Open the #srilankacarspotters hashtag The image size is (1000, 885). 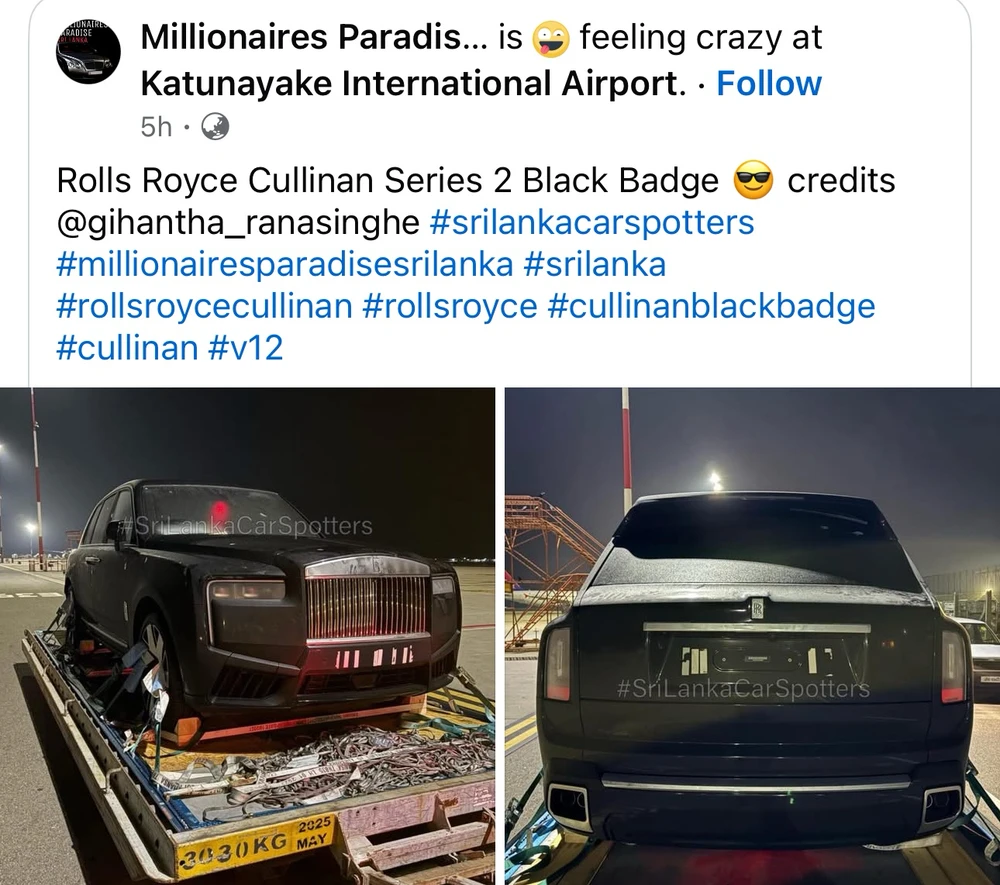pos(592,223)
